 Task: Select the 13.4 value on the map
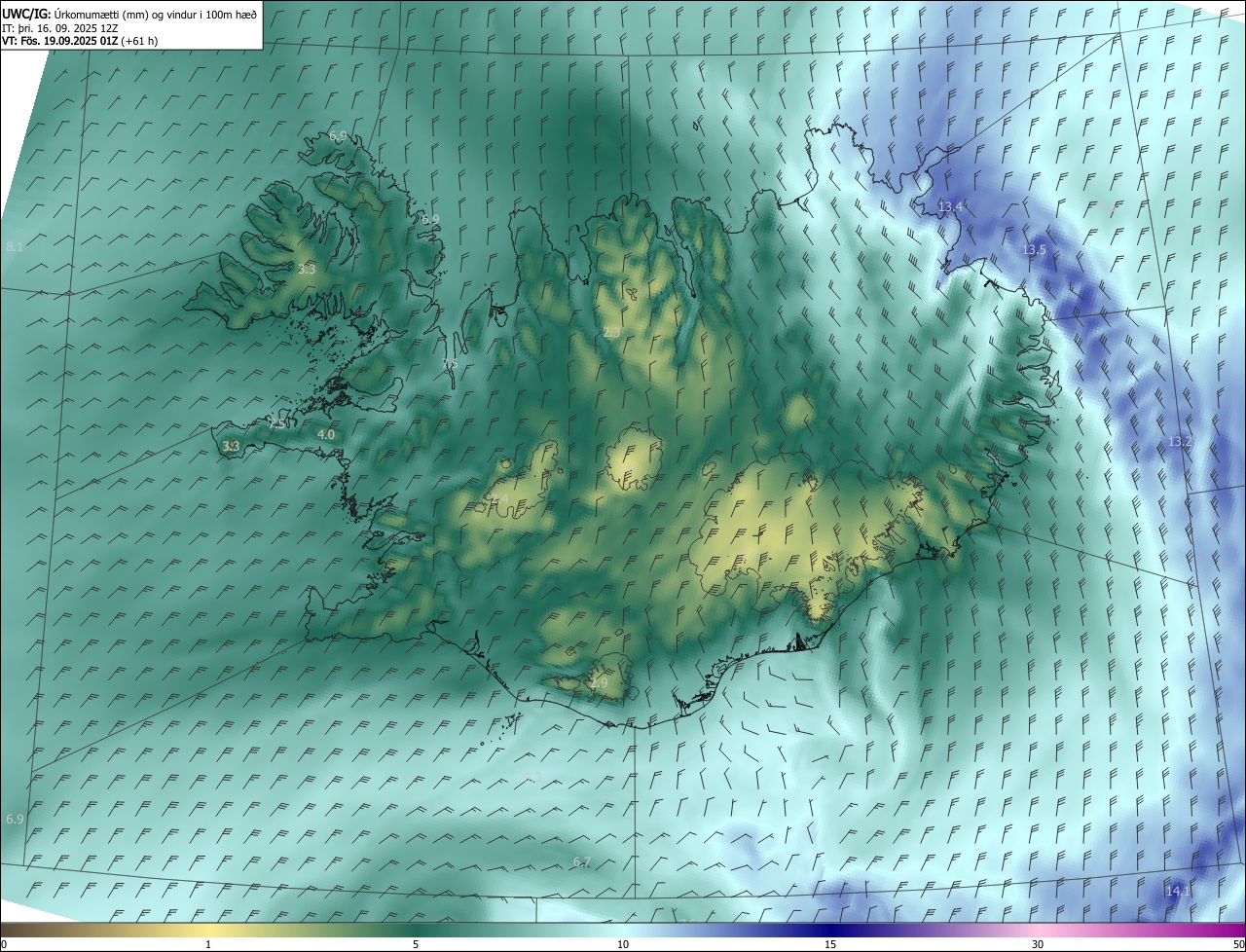(950, 206)
